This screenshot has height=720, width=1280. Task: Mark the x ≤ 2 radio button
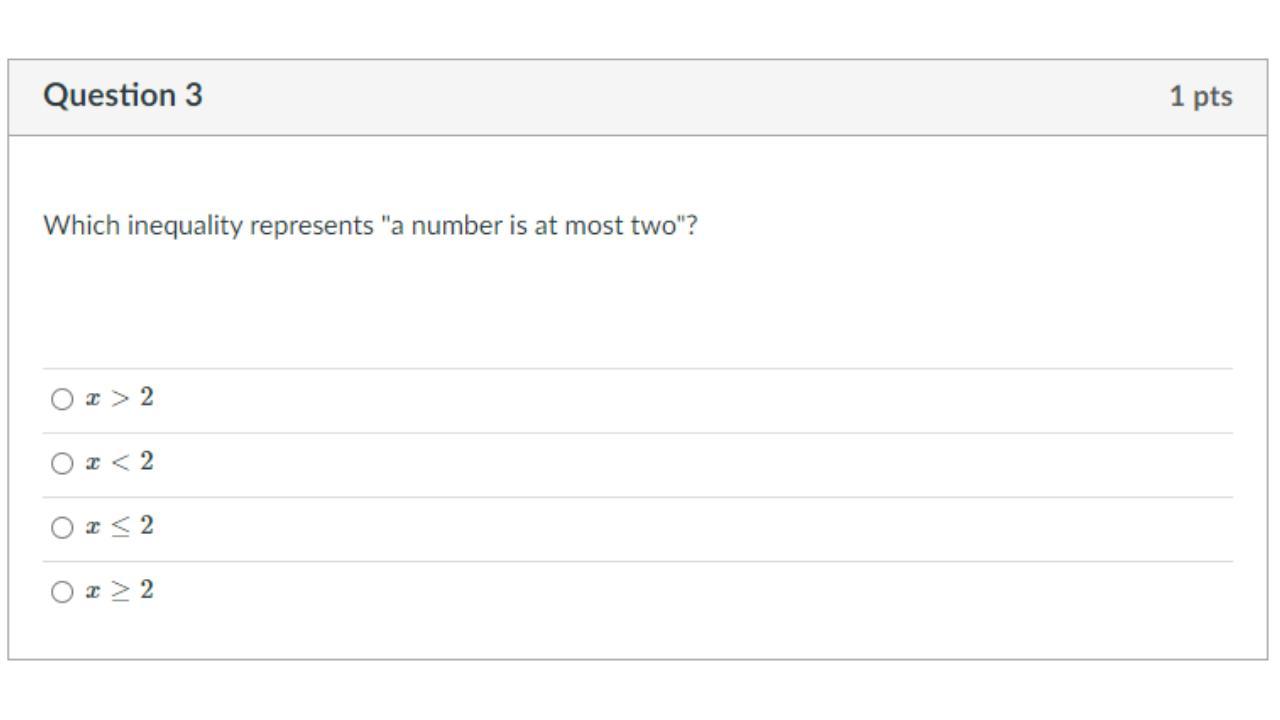coord(62,527)
